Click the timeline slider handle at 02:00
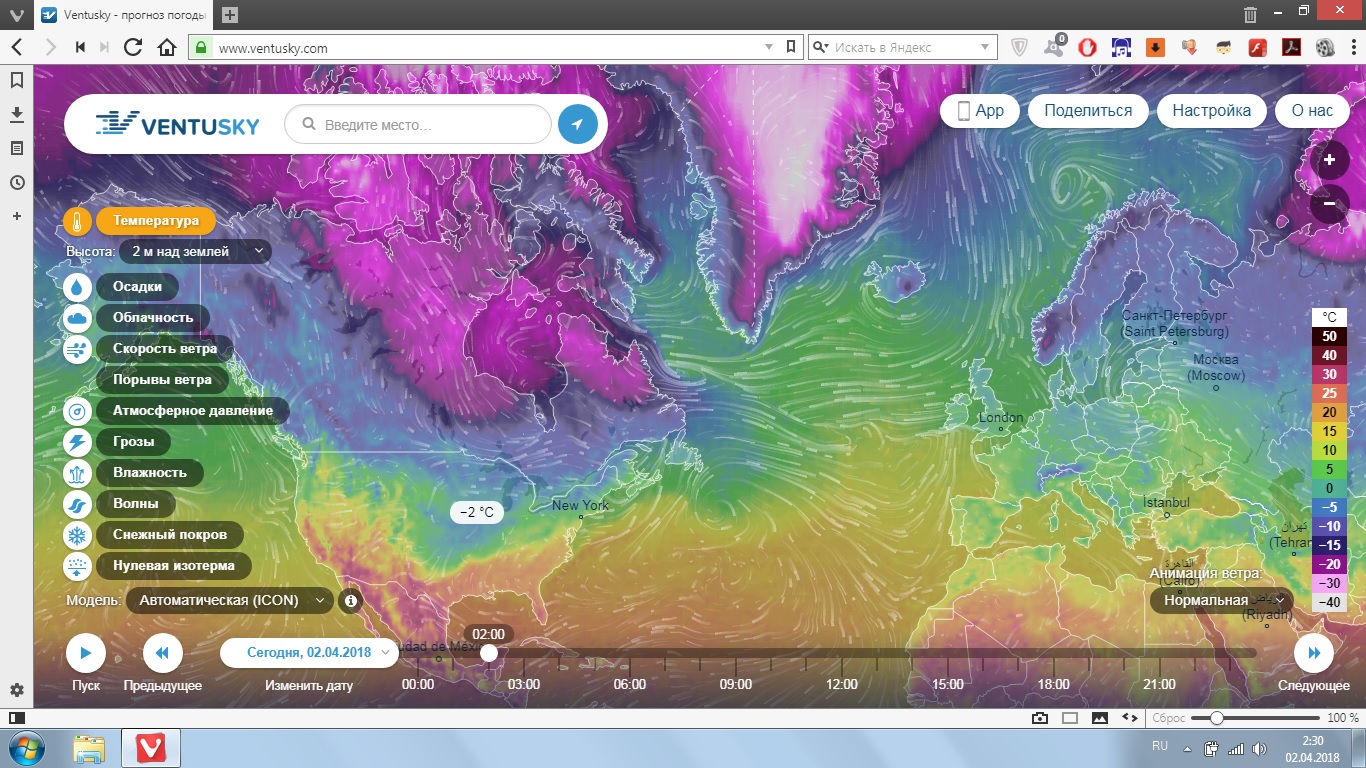1366x768 pixels. (488, 653)
